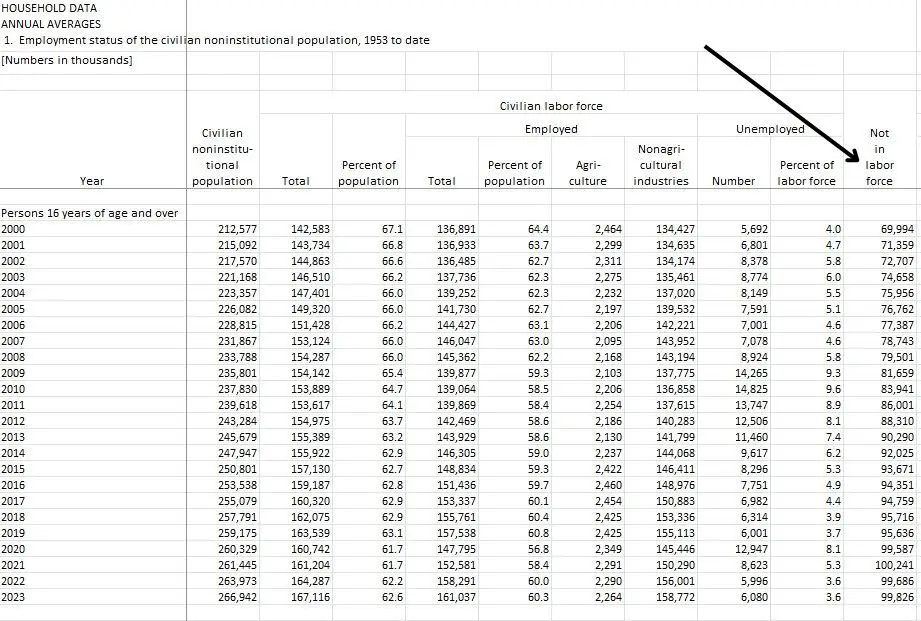Select the Civilian labor force header

[551, 106]
